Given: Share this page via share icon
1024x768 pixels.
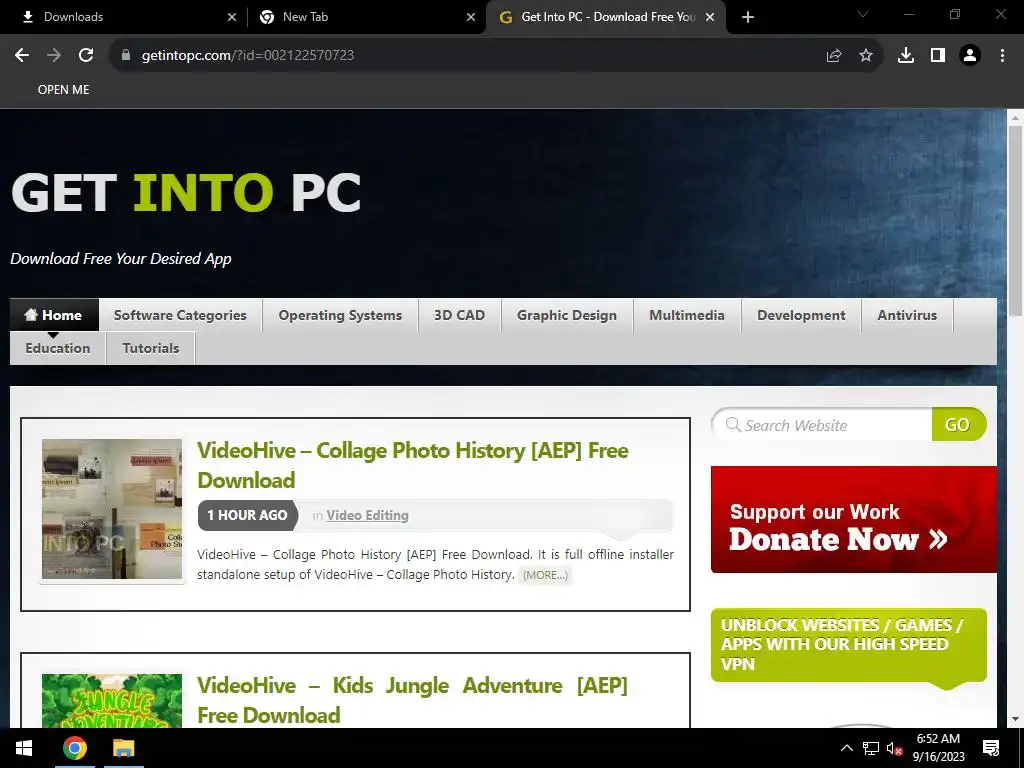Looking at the screenshot, I should [x=834, y=56].
